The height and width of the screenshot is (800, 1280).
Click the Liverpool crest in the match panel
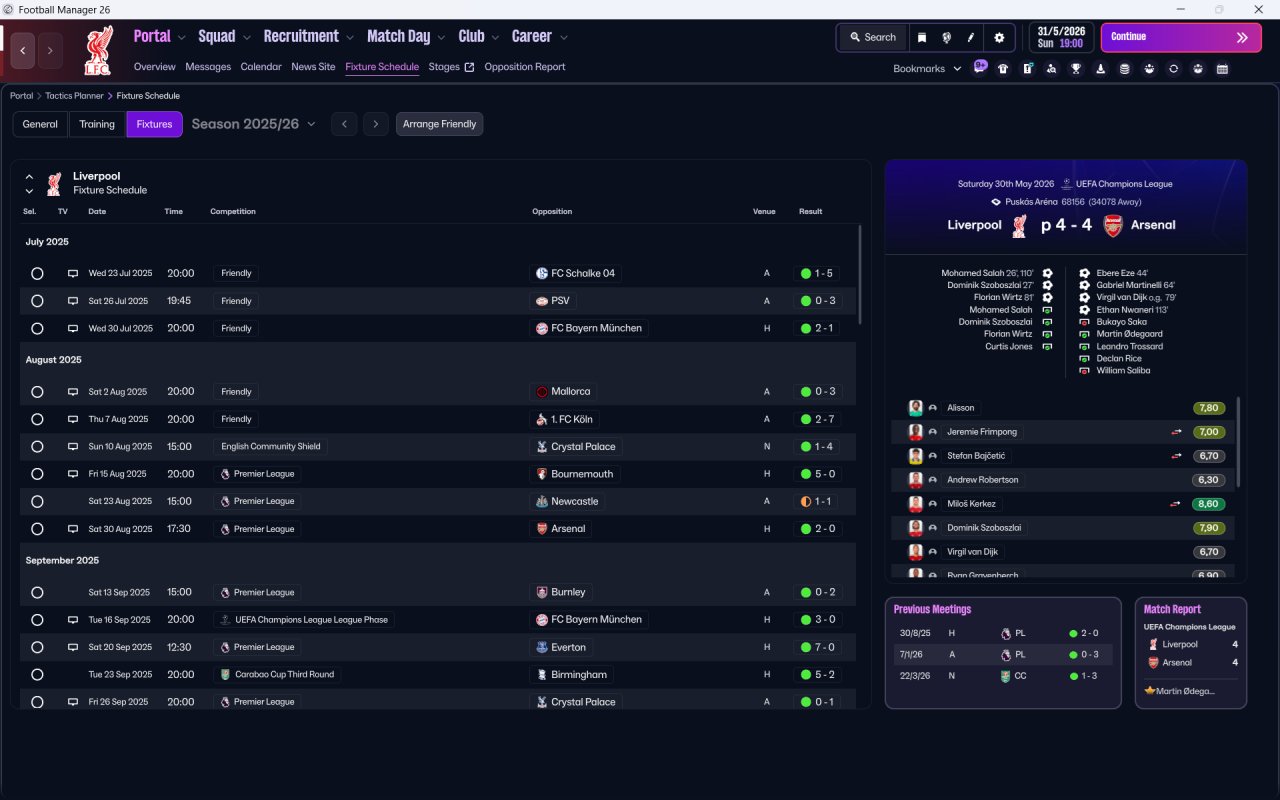(1020, 225)
